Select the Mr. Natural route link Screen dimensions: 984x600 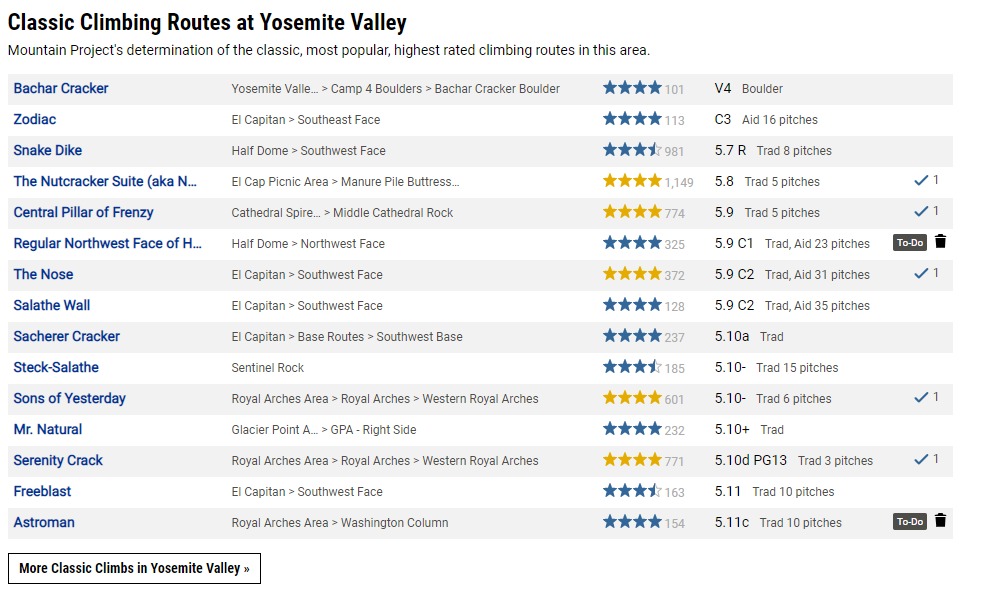click(x=48, y=429)
